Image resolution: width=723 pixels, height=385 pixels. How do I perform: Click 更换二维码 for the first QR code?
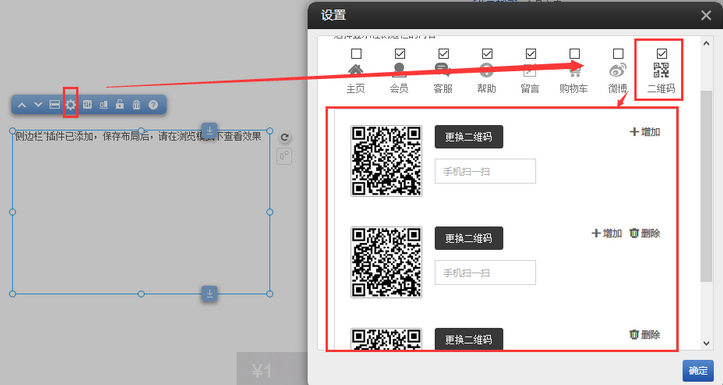click(468, 137)
